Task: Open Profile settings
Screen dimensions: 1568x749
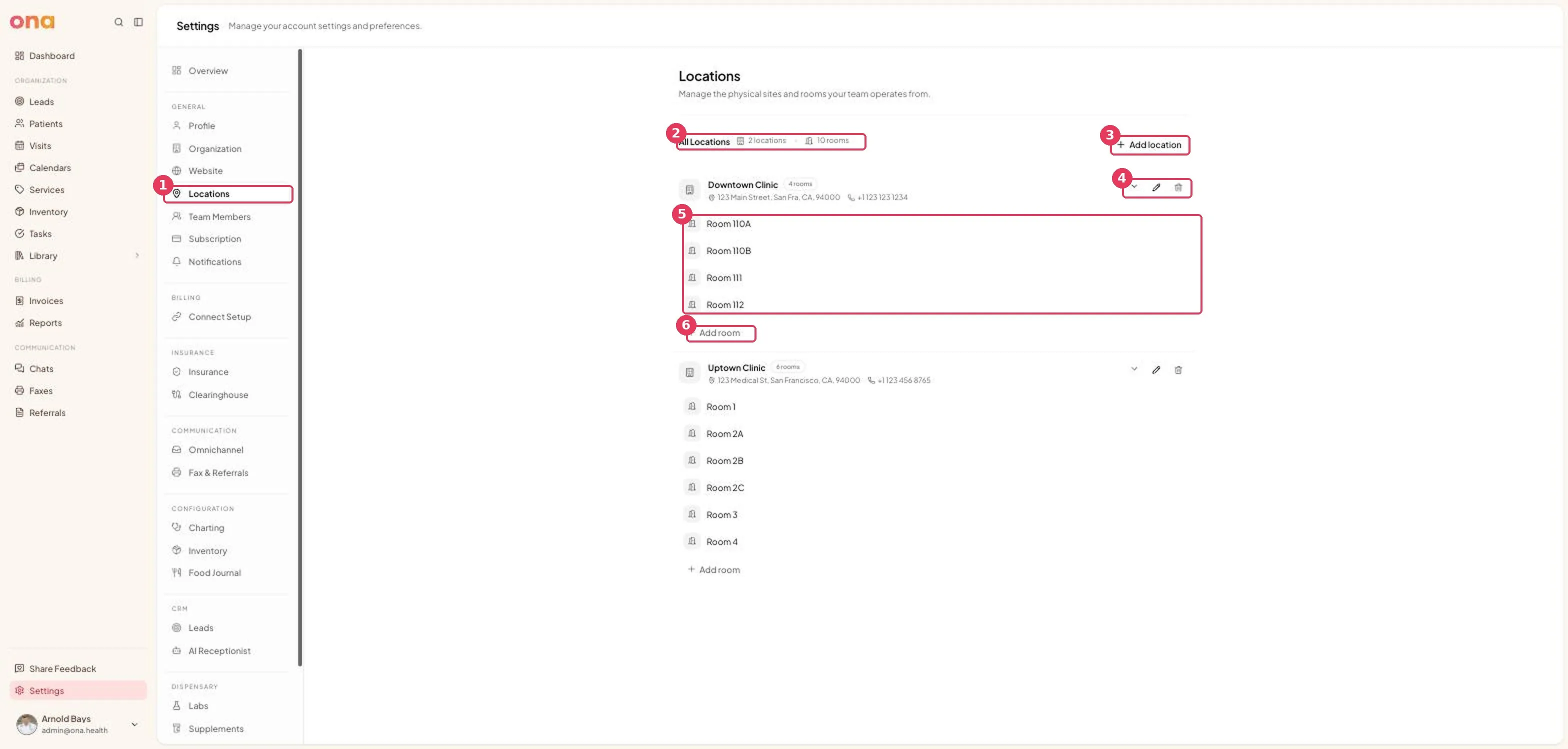Action: [228, 125]
